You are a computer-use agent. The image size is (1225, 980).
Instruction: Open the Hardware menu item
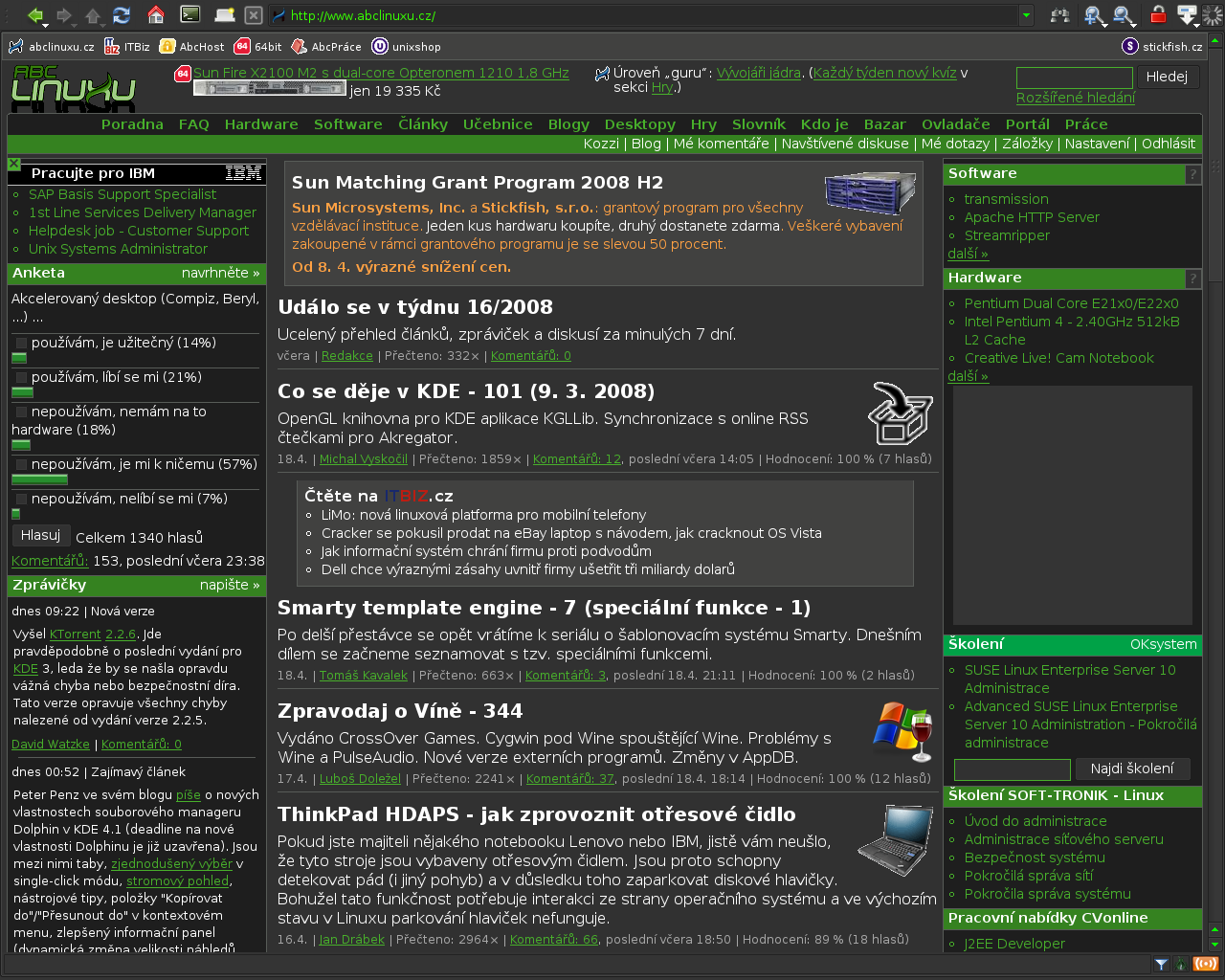coord(261,124)
